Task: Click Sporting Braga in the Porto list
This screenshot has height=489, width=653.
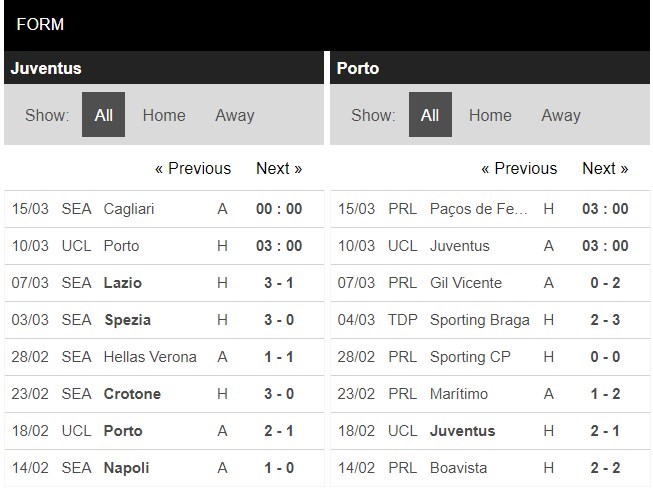Action: 481,320
